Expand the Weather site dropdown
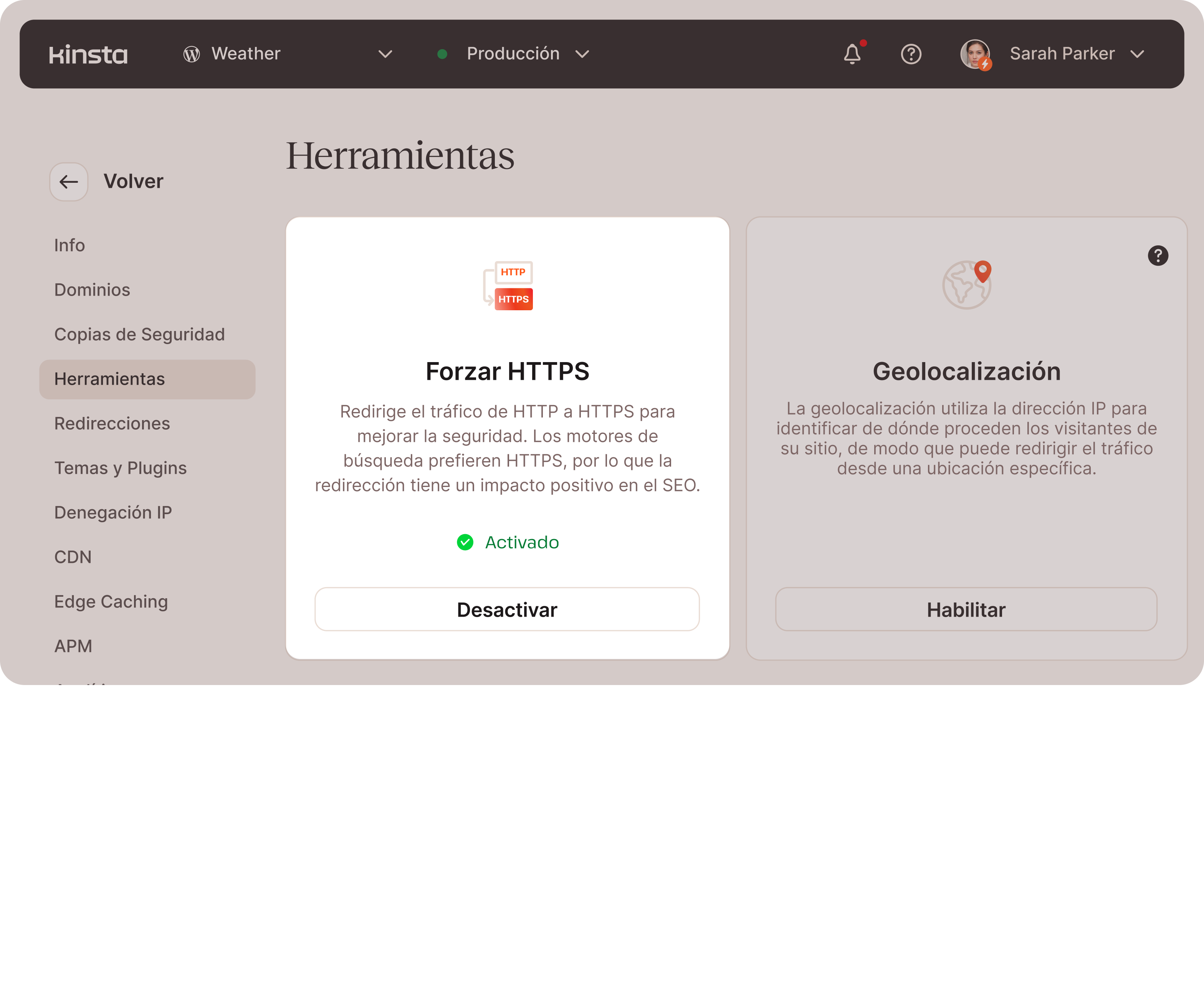Viewport: 1204px width, 983px height. pos(385,55)
